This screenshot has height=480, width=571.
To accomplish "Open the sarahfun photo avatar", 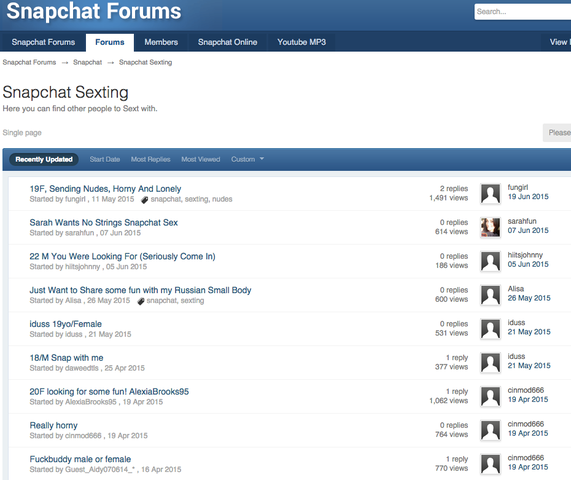I will (490, 228).
